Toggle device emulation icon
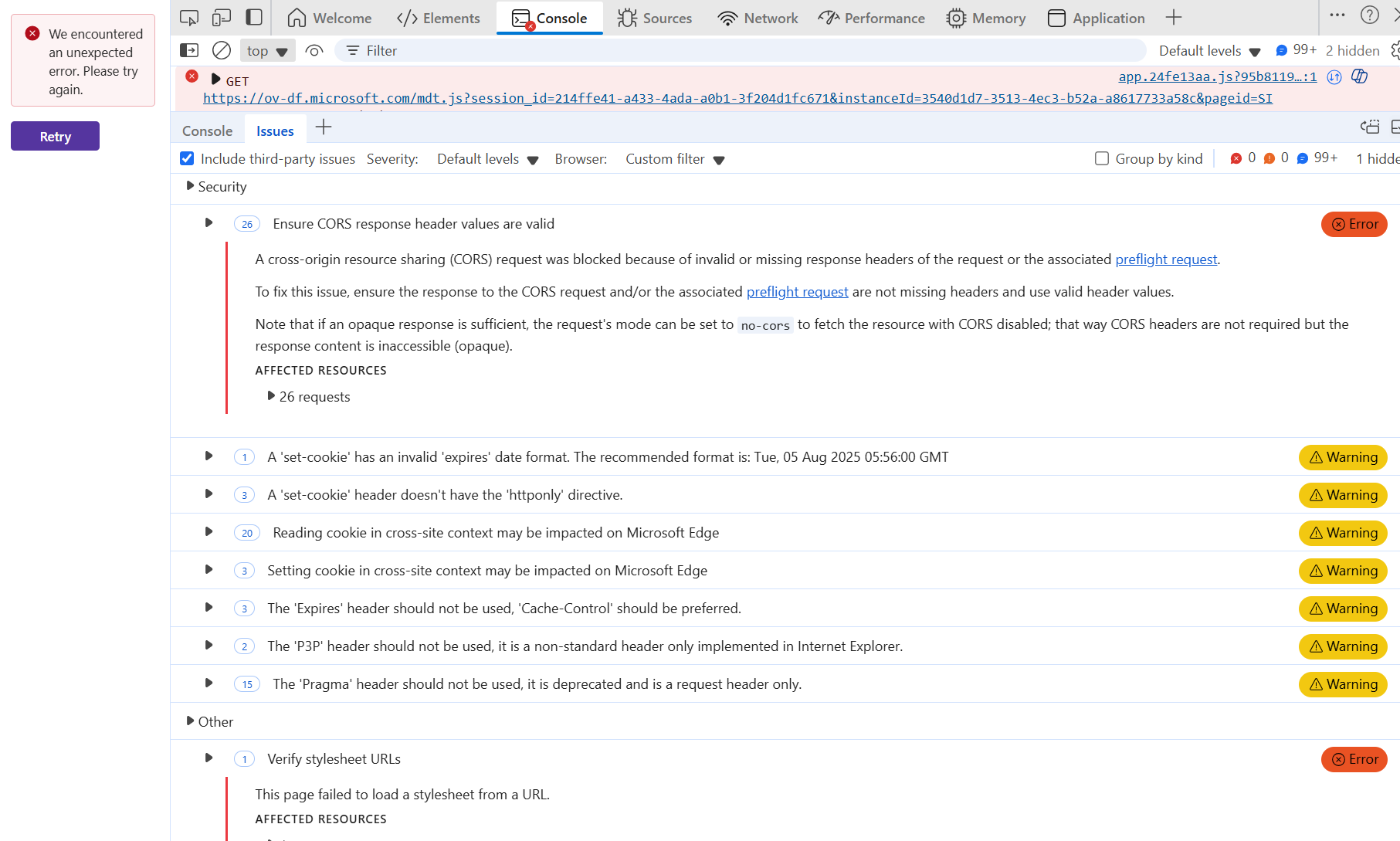Image resolution: width=1400 pixels, height=841 pixels. (x=222, y=18)
